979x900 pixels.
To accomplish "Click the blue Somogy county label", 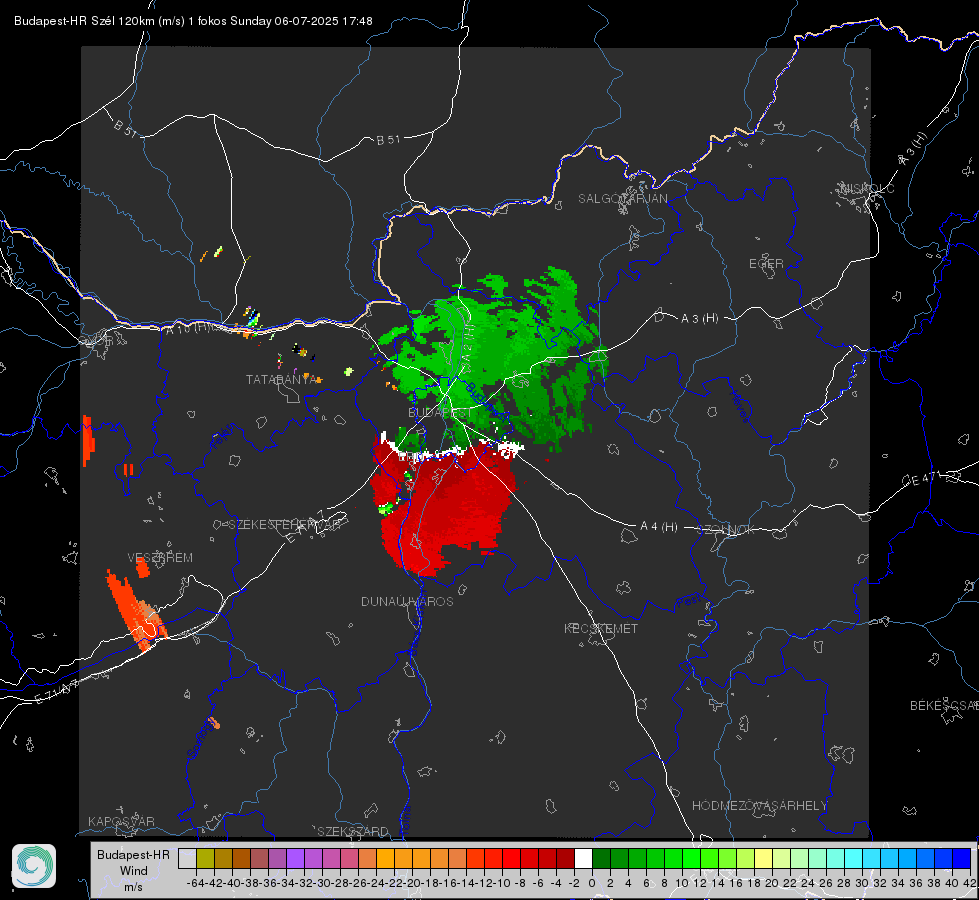I will 200,739.
